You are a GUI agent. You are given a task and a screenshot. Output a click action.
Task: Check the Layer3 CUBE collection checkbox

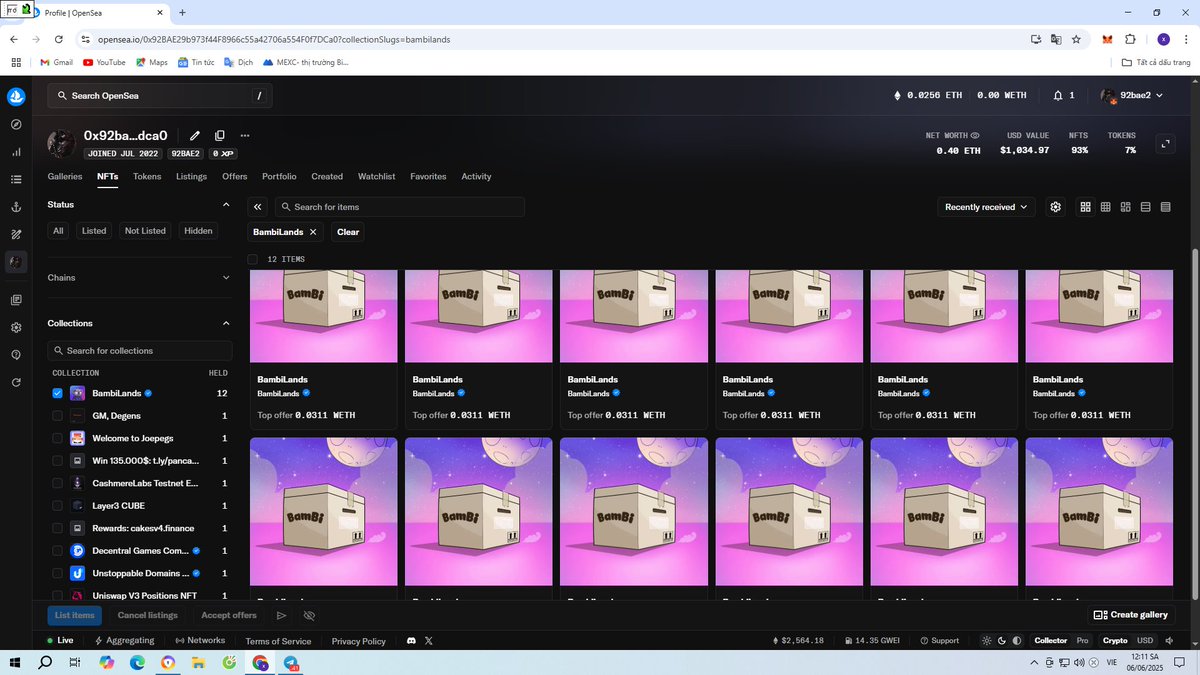[57, 506]
